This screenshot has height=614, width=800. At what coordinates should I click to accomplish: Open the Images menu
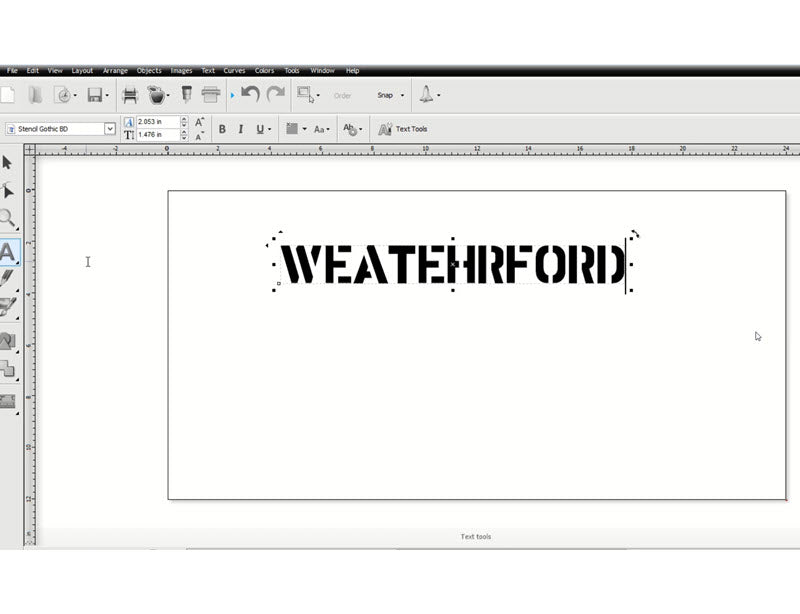coord(181,70)
